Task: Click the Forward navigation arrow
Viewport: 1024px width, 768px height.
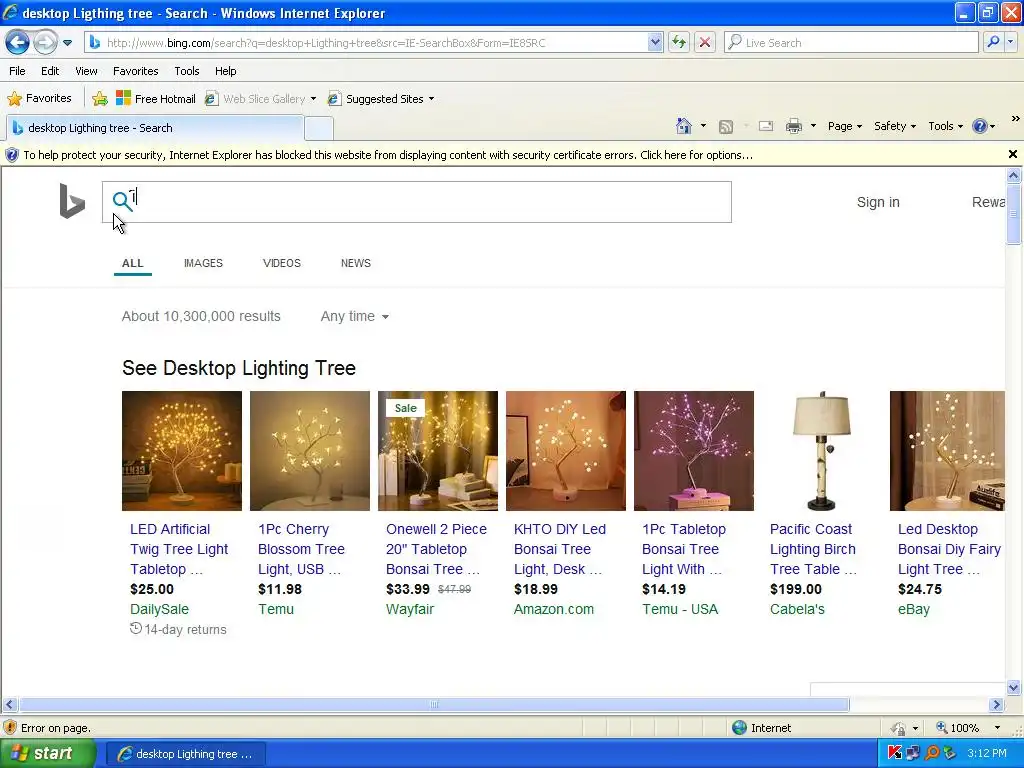Action: 44,43
